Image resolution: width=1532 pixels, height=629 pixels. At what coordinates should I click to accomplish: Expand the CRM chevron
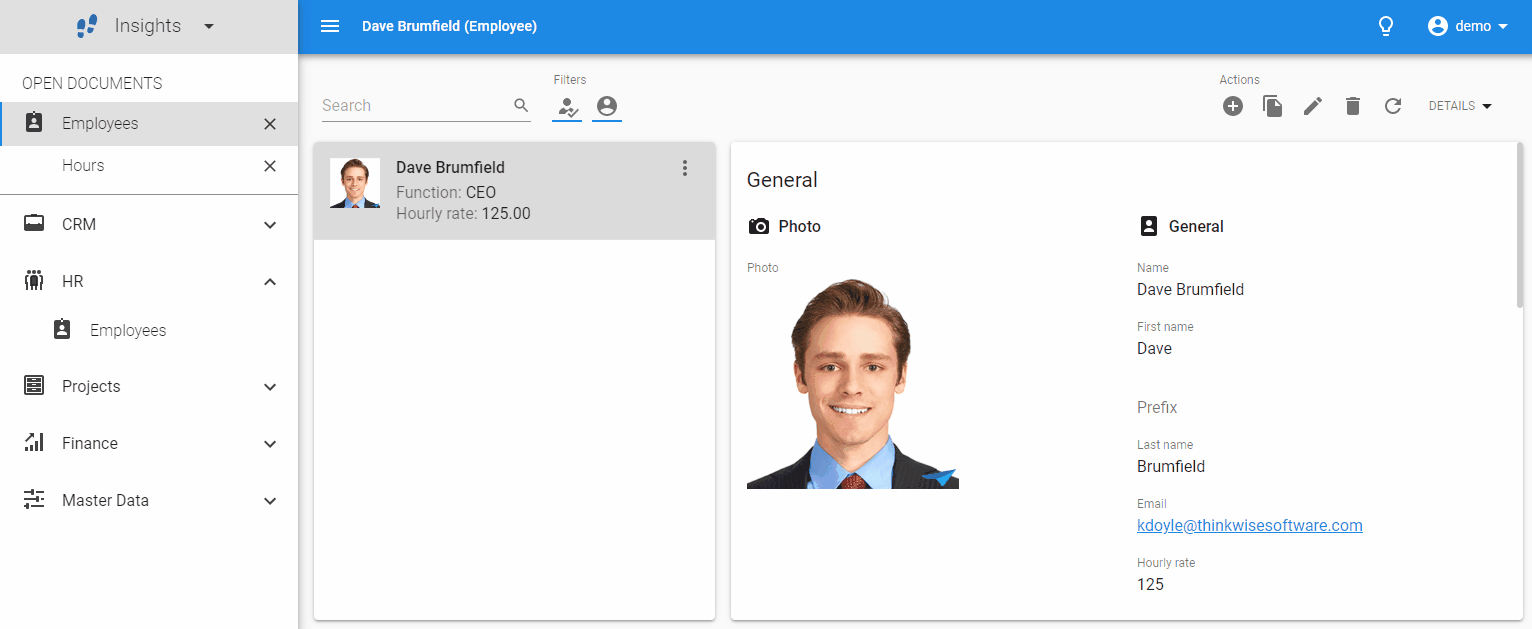click(x=270, y=225)
